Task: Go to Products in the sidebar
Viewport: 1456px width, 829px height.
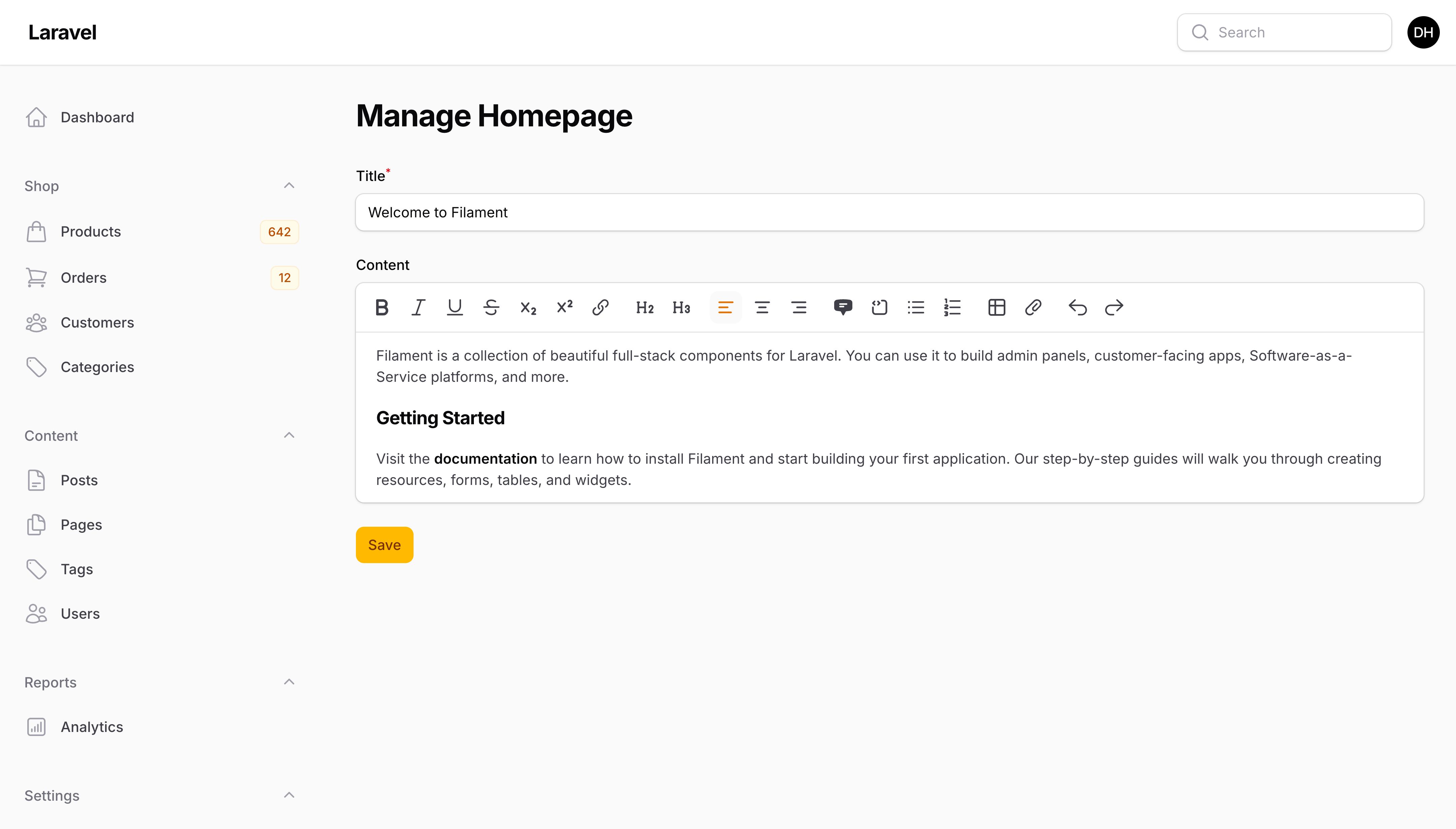Action: [161, 232]
